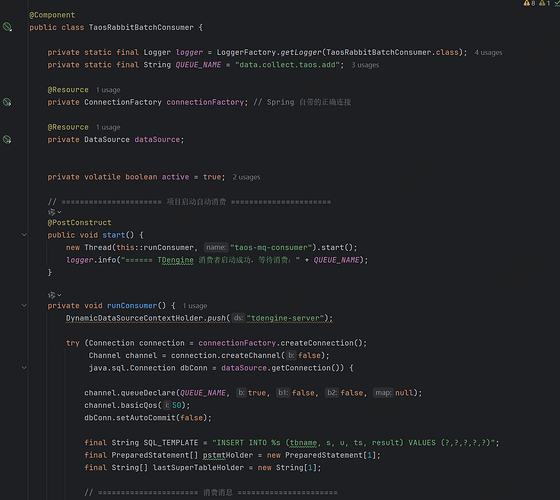
Task: Click the weak warning indicator showing 1
Action: 544,3
